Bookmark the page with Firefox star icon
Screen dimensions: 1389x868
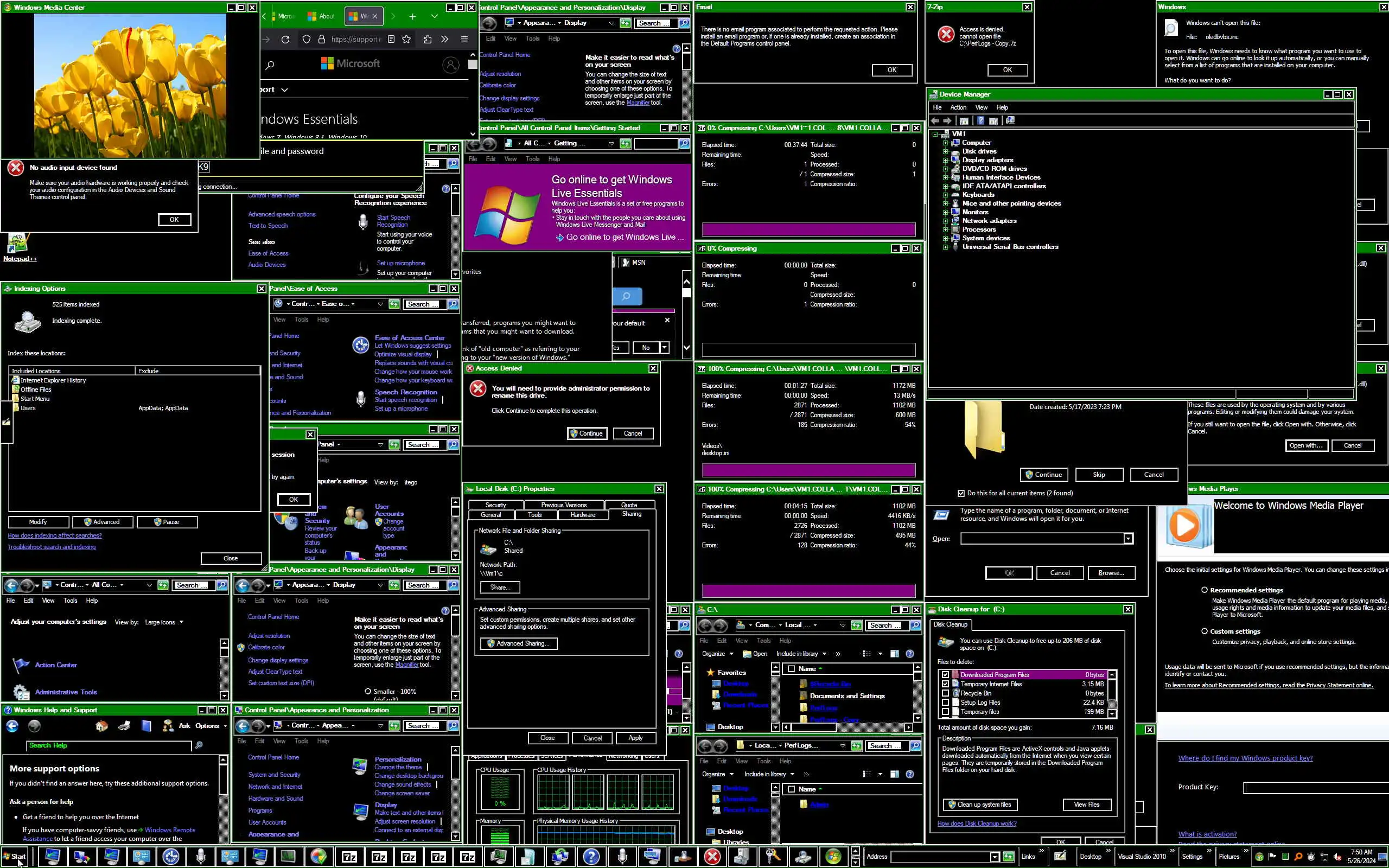(x=406, y=40)
